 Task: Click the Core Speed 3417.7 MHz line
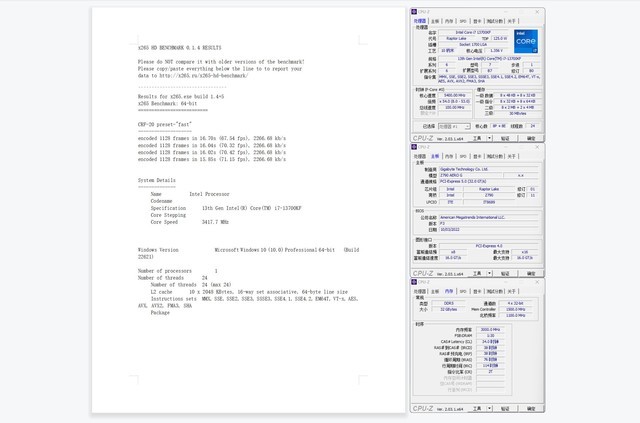coord(189,222)
